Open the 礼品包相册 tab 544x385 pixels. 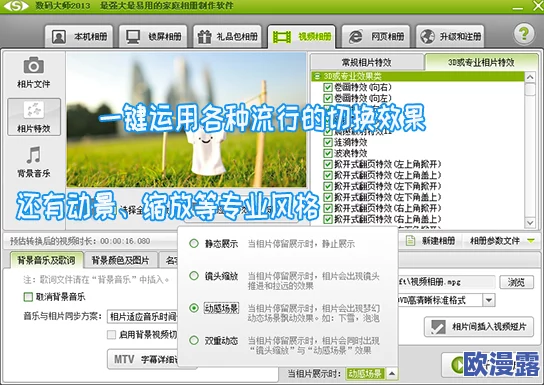pos(227,36)
